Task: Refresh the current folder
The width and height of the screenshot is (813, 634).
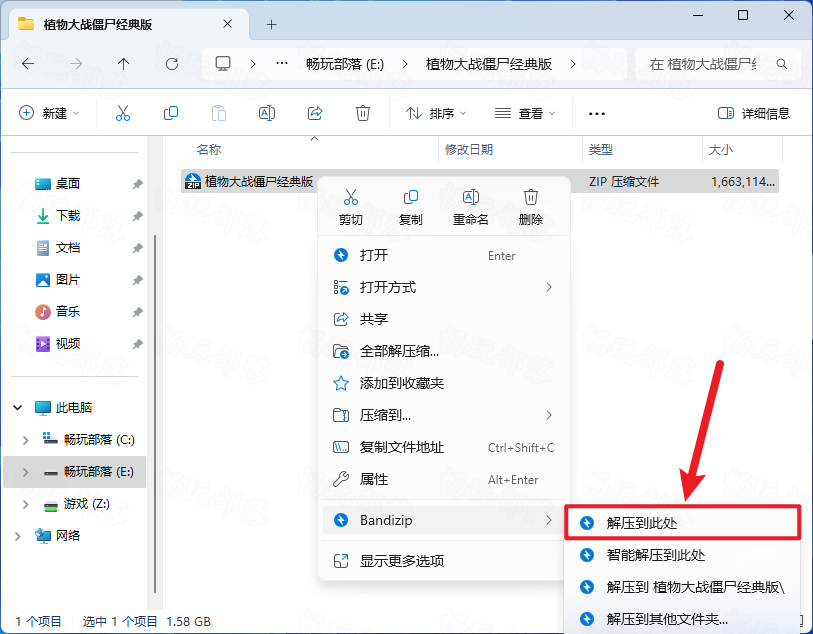Action: coord(172,64)
